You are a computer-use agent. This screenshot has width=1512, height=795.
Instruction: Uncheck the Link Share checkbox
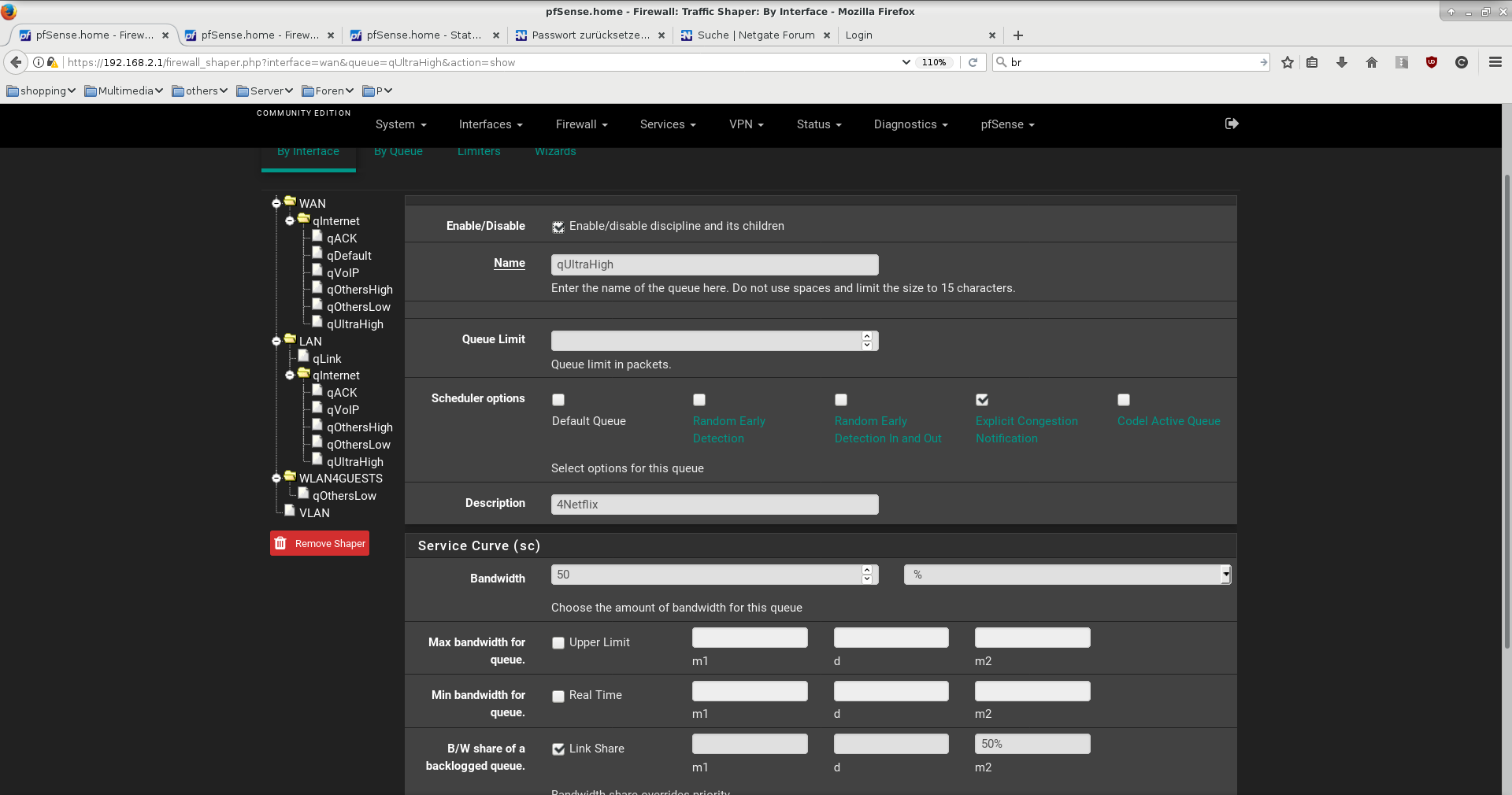click(558, 749)
